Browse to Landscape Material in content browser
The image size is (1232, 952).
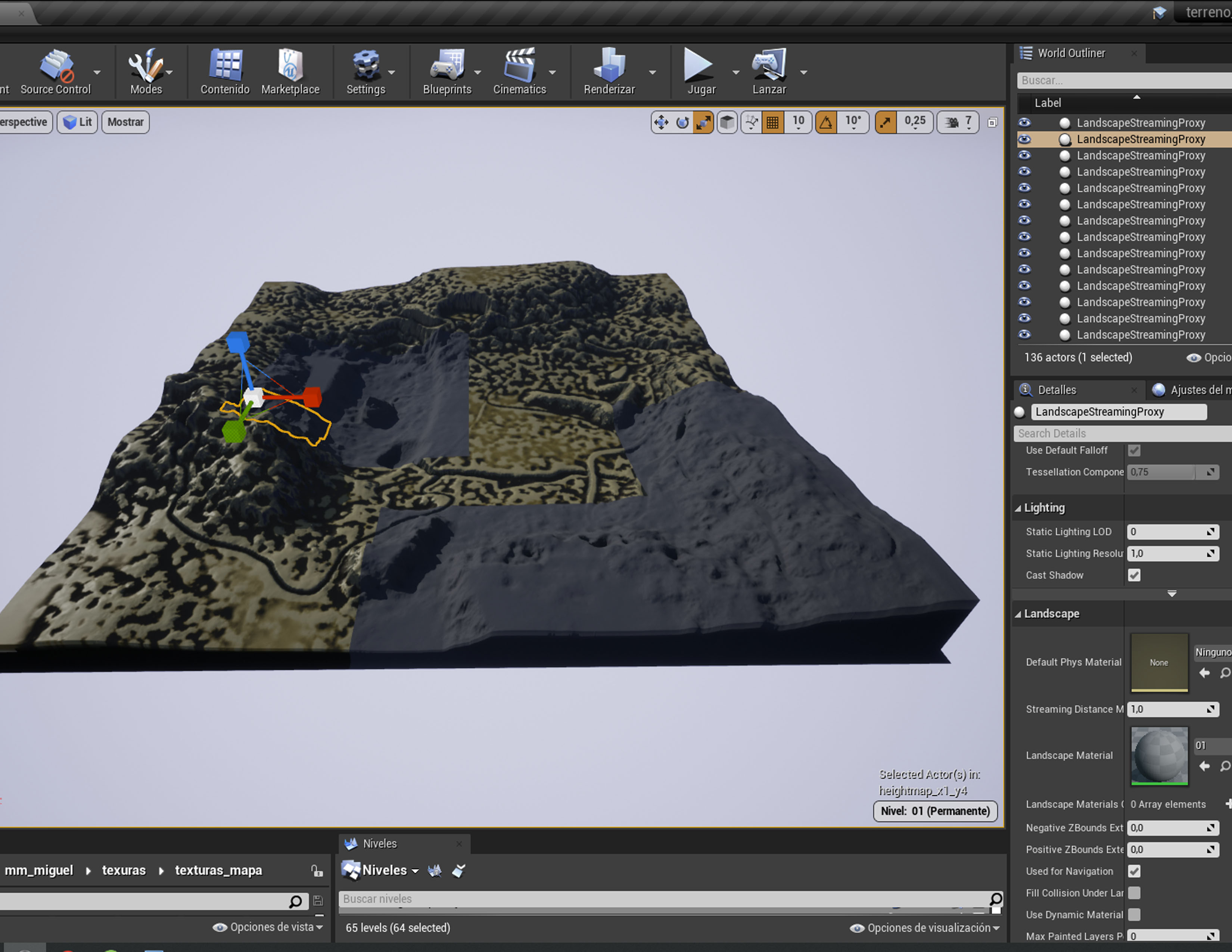click(x=1225, y=766)
